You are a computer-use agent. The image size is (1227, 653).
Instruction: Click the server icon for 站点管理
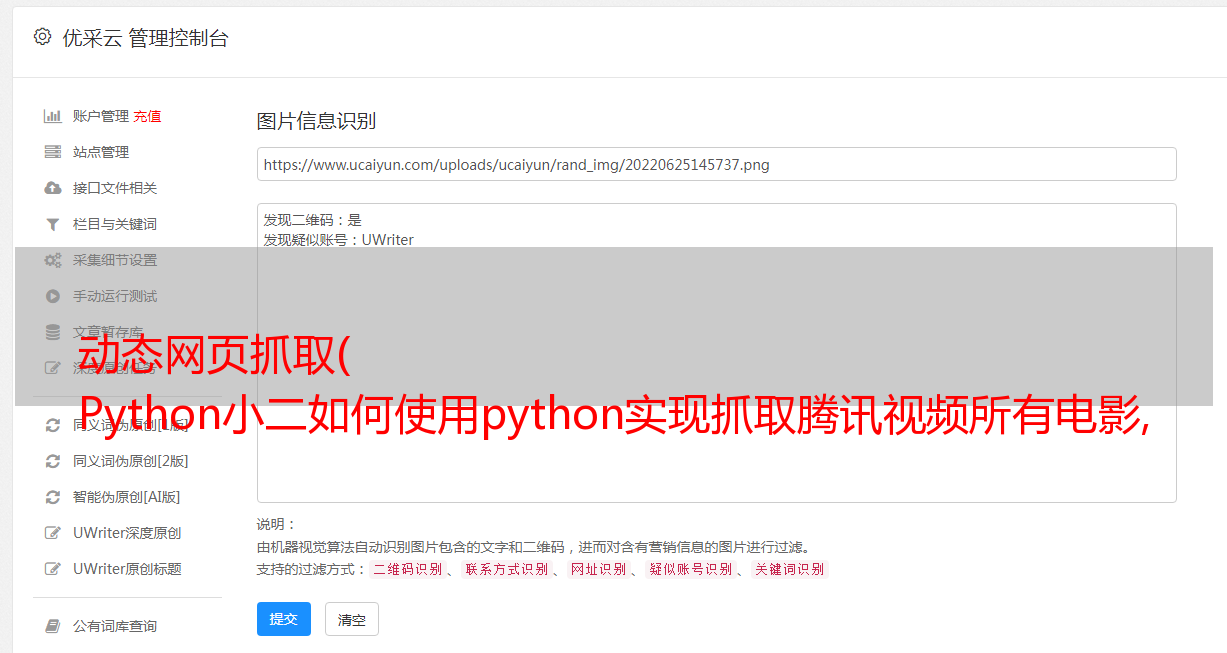tap(53, 152)
